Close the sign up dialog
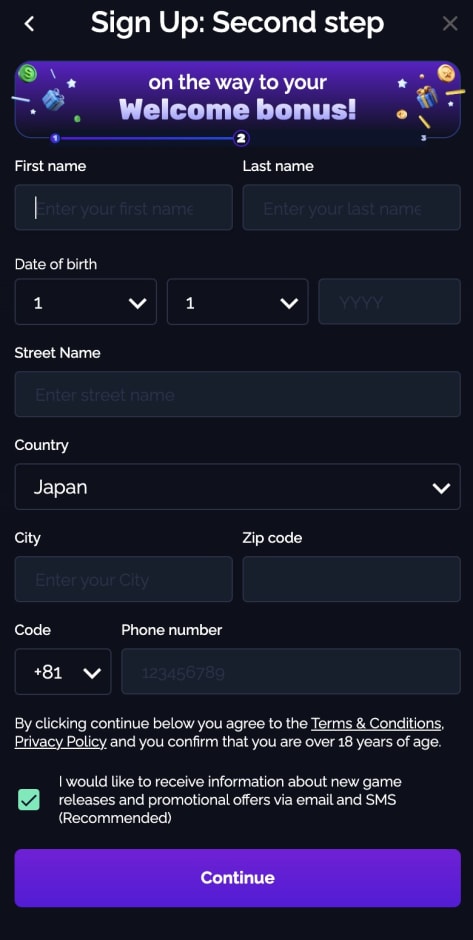 click(450, 24)
